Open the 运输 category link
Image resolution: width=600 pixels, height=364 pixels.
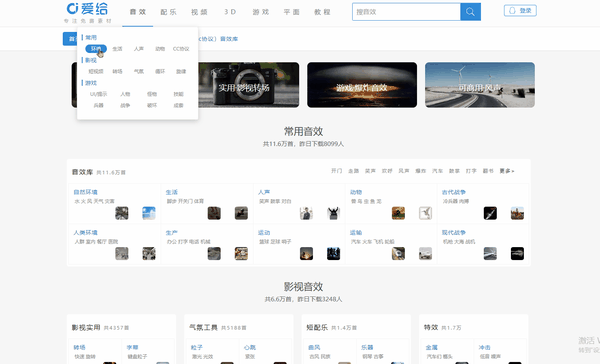click(356, 233)
